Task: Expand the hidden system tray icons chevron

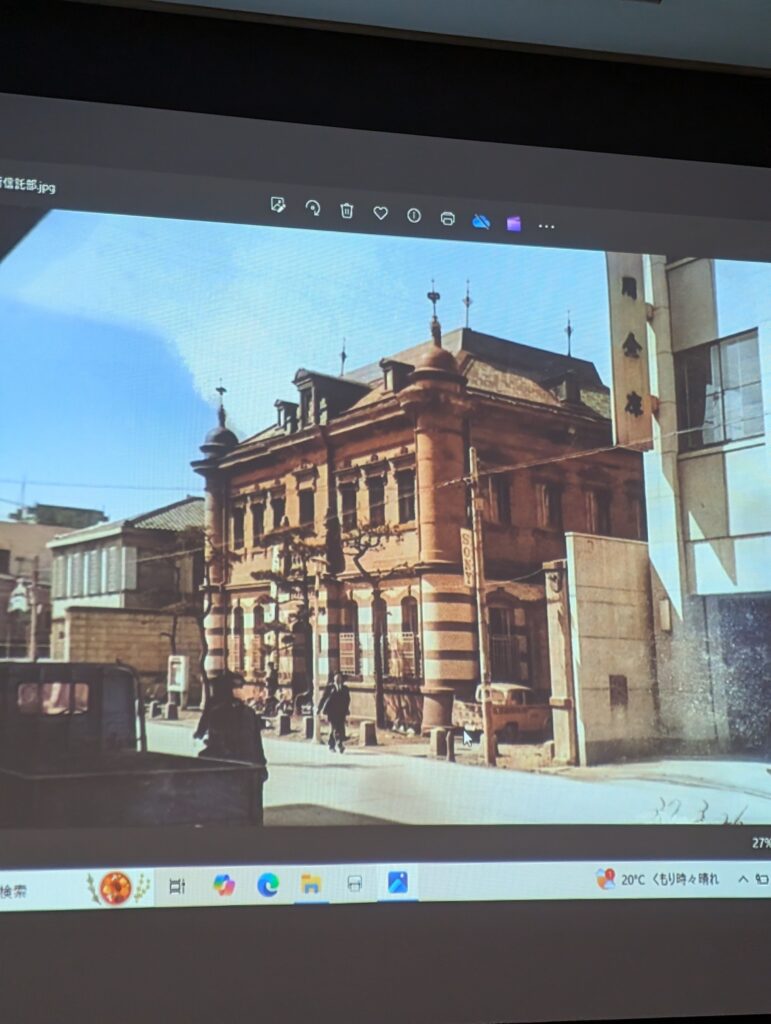Action: [x=742, y=878]
